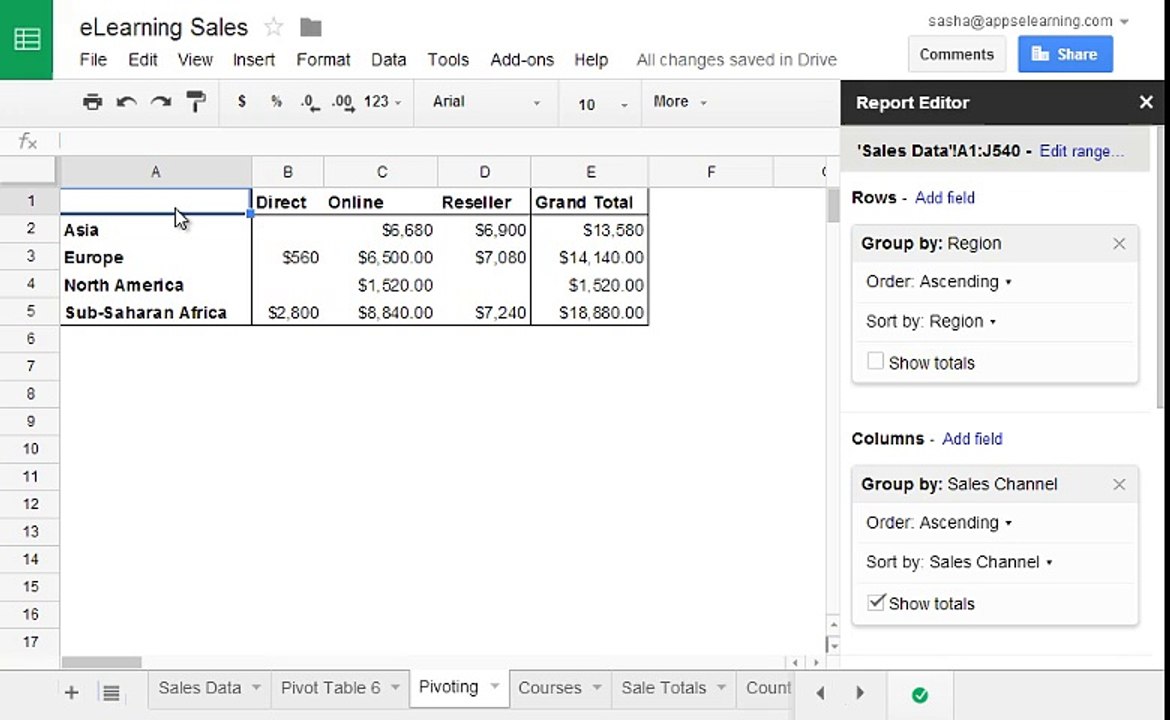Open the Format menu

[x=323, y=60]
